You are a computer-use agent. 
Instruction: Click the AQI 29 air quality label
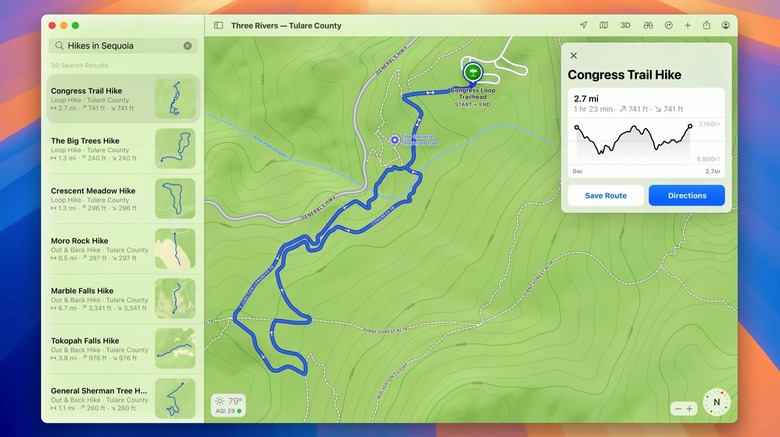pyautogui.click(x=227, y=411)
